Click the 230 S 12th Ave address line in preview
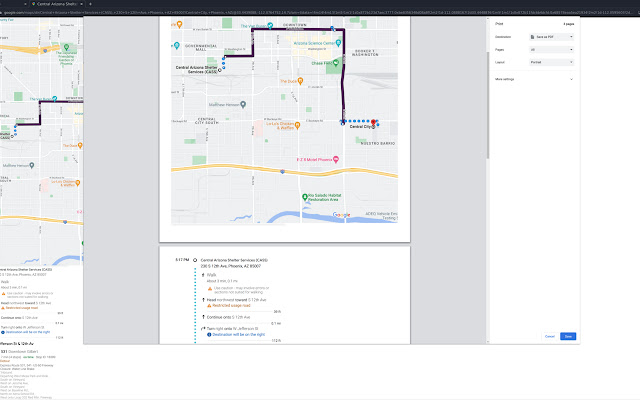 (x=231, y=266)
